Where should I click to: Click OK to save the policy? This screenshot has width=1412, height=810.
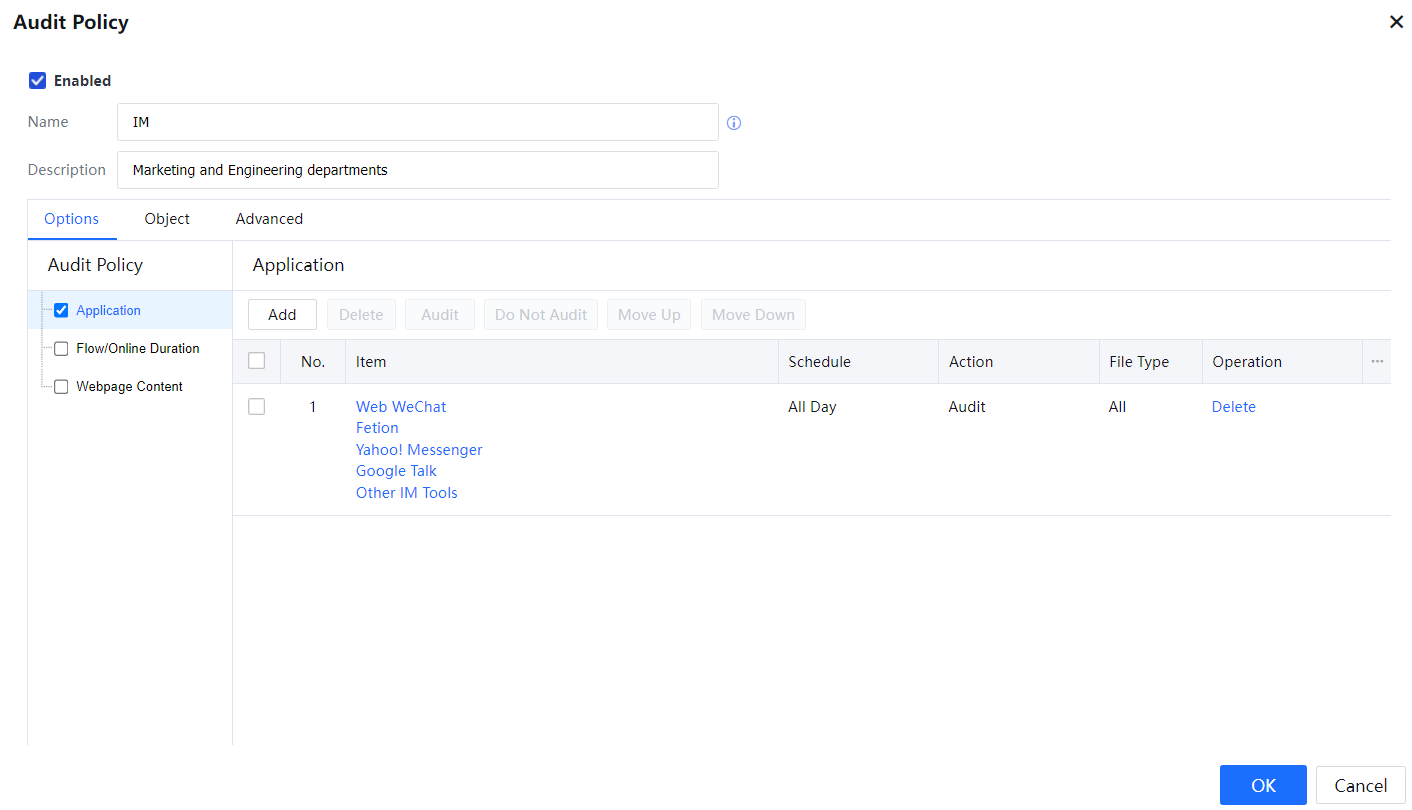(1263, 785)
